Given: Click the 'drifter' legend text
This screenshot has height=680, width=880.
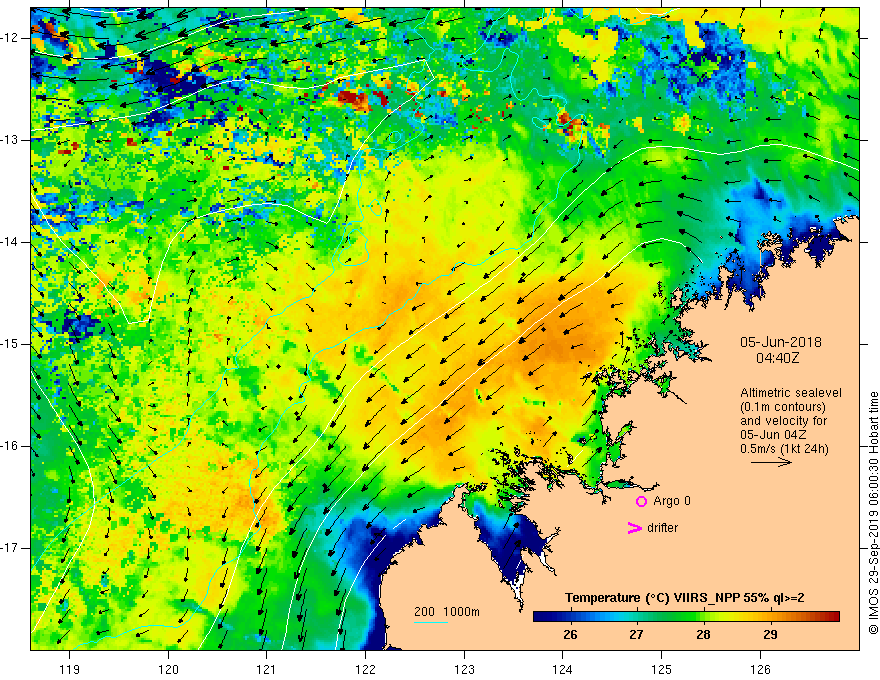Looking at the screenshot, I should pyautogui.click(x=662, y=528).
